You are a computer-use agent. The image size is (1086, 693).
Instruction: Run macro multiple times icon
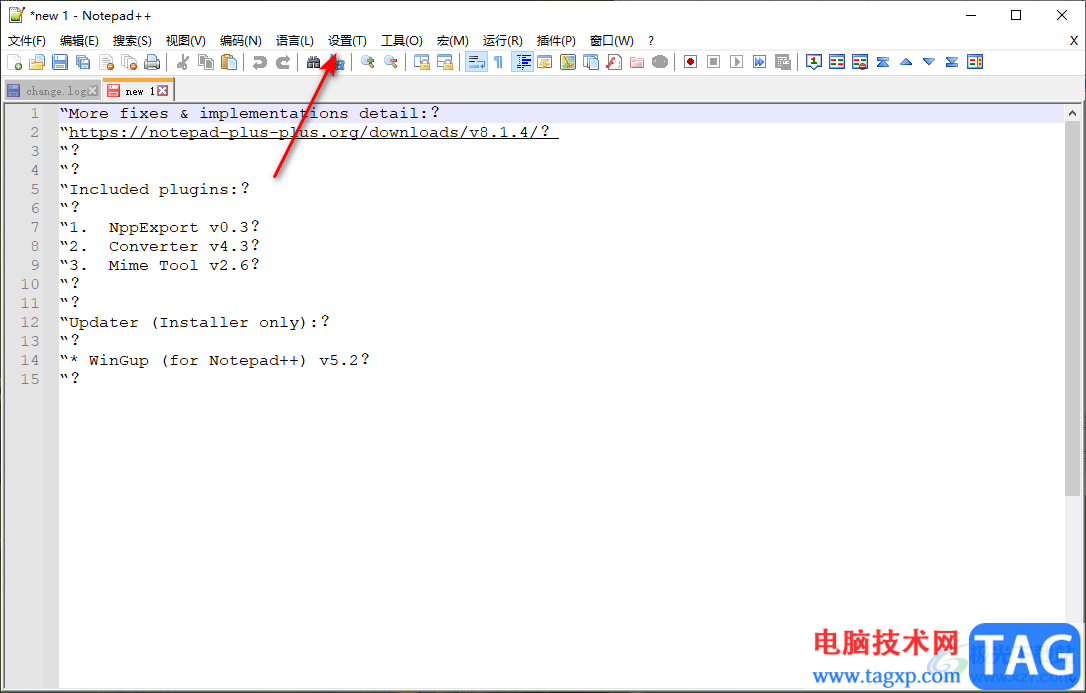coord(760,62)
